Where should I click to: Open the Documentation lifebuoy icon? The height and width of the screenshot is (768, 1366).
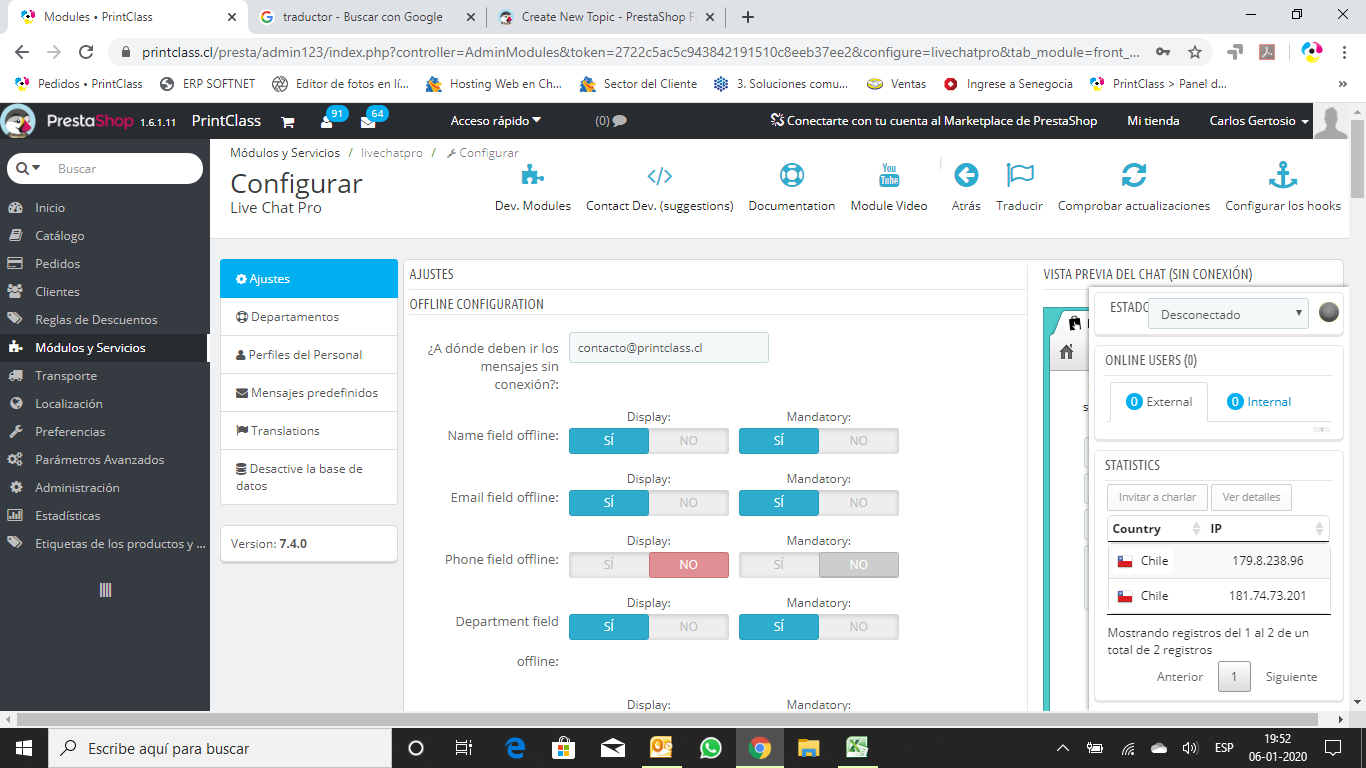pos(792,176)
